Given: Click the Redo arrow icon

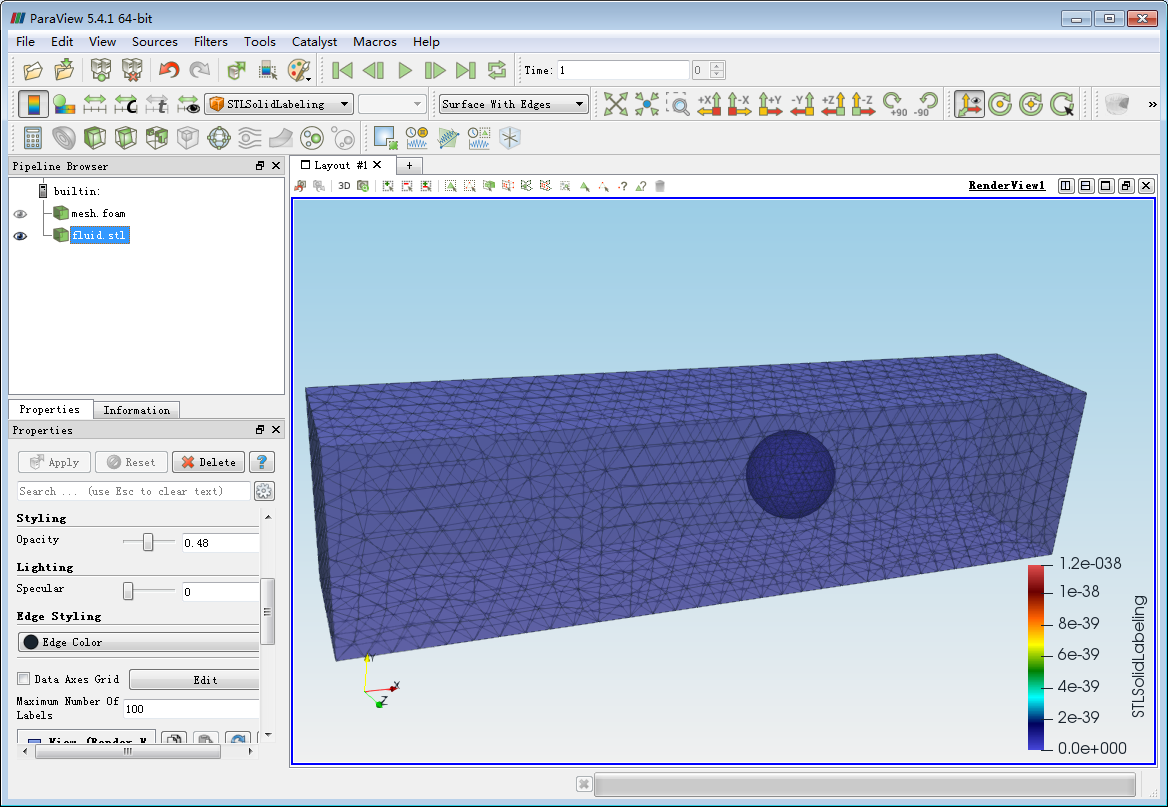Looking at the screenshot, I should tap(200, 70).
